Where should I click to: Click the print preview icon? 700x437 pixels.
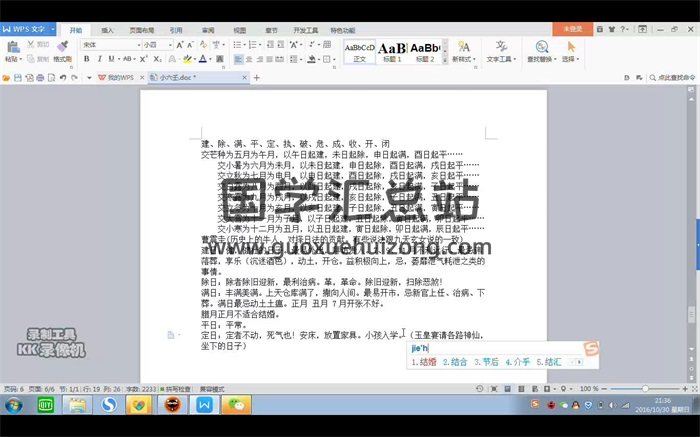(51, 78)
